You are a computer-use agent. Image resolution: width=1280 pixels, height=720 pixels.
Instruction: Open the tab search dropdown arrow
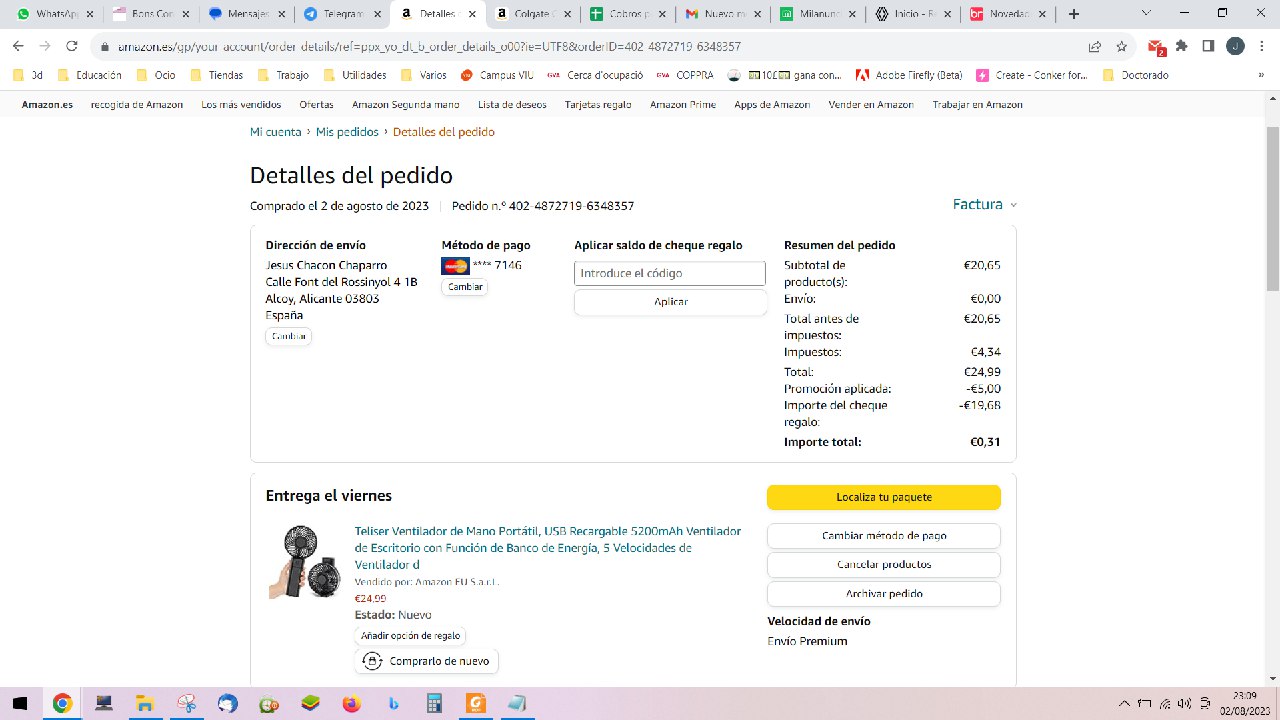pos(1146,14)
